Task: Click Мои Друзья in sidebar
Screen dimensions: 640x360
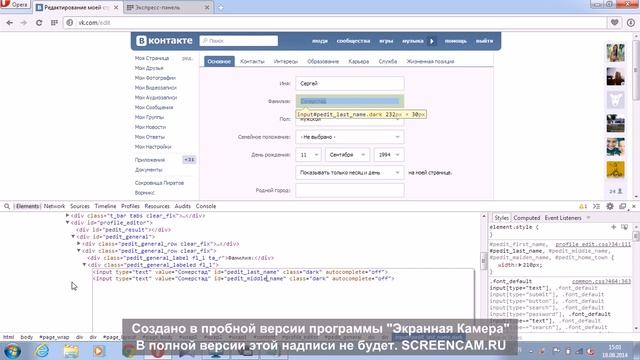Action: (149, 68)
